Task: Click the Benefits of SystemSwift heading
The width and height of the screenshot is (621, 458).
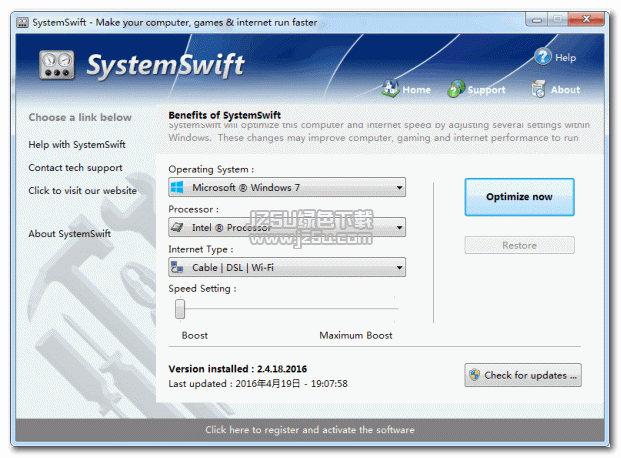Action: (225, 115)
